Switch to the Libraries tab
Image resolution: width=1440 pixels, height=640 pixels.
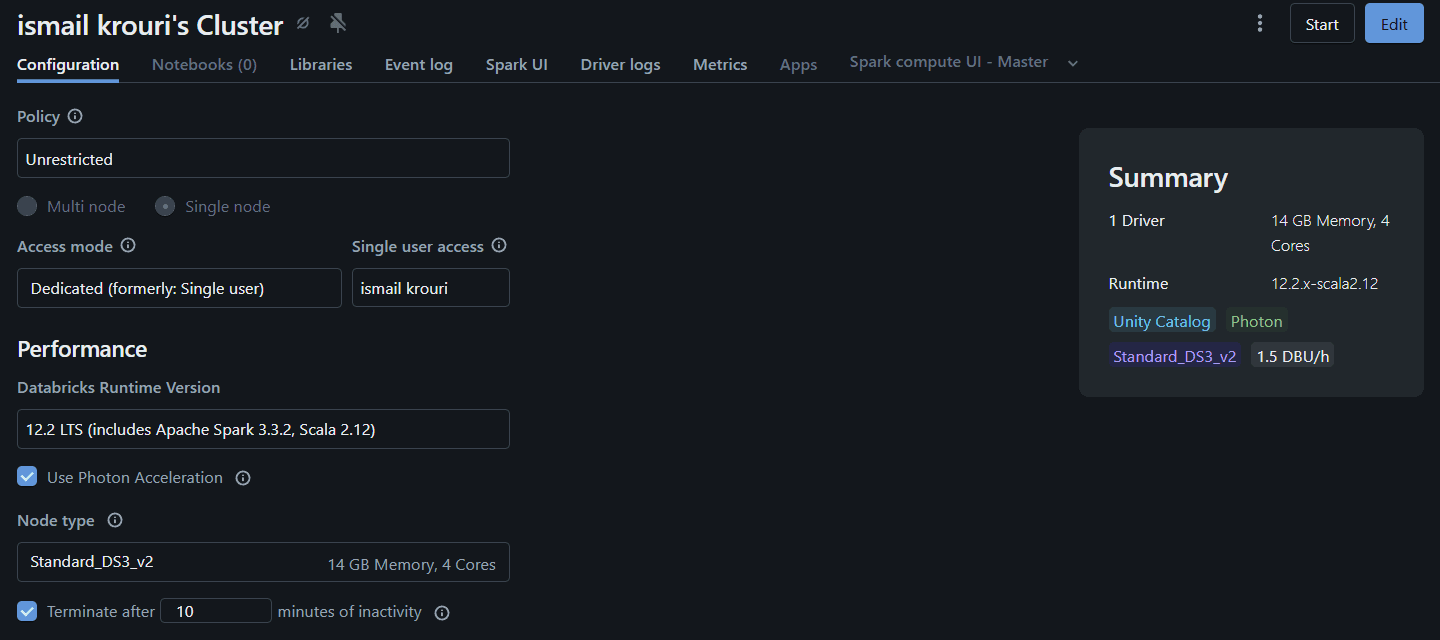[x=321, y=65]
